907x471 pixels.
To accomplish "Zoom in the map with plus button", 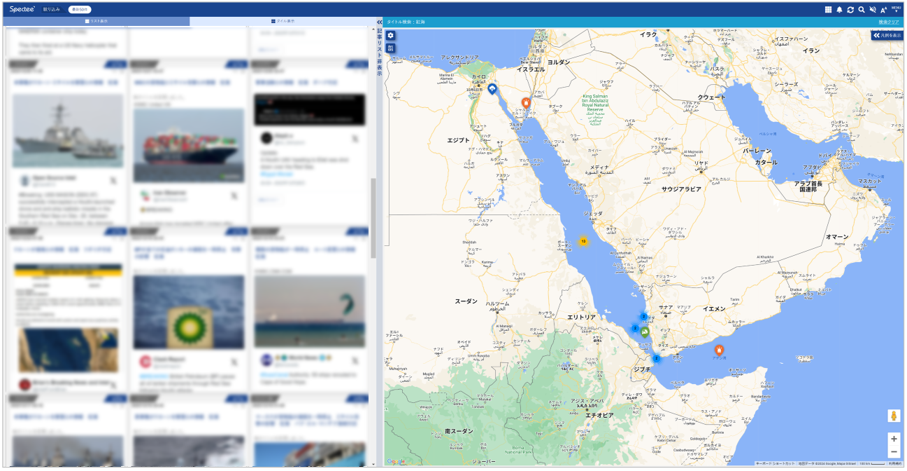I will pos(893,439).
